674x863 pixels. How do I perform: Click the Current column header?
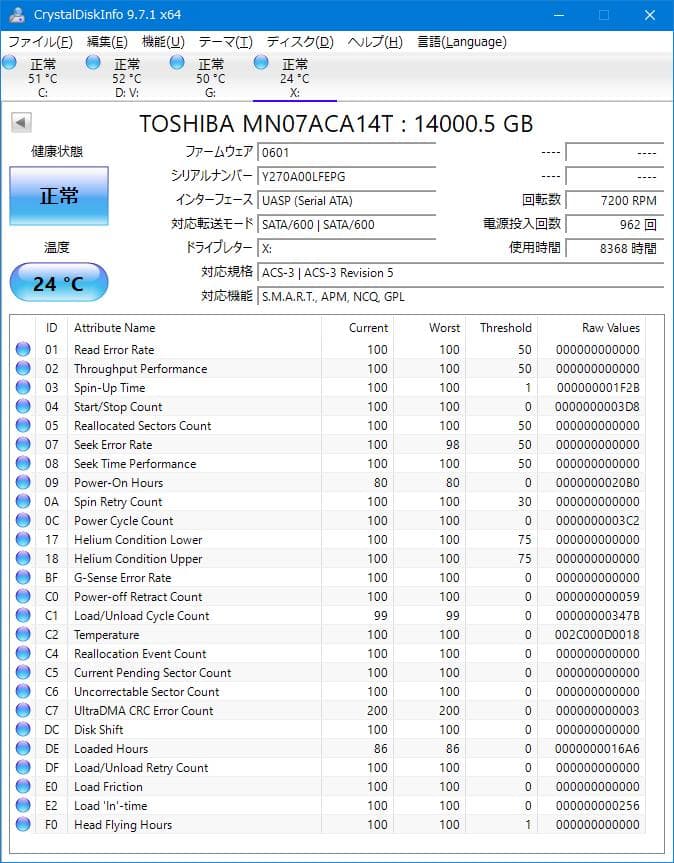357,328
